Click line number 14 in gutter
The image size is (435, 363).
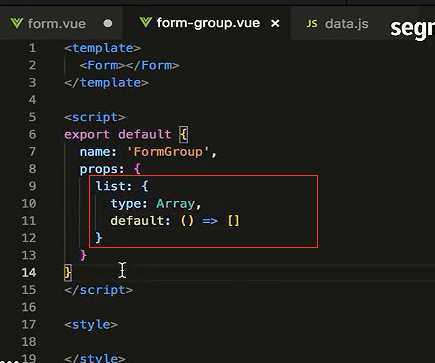(x=29, y=273)
